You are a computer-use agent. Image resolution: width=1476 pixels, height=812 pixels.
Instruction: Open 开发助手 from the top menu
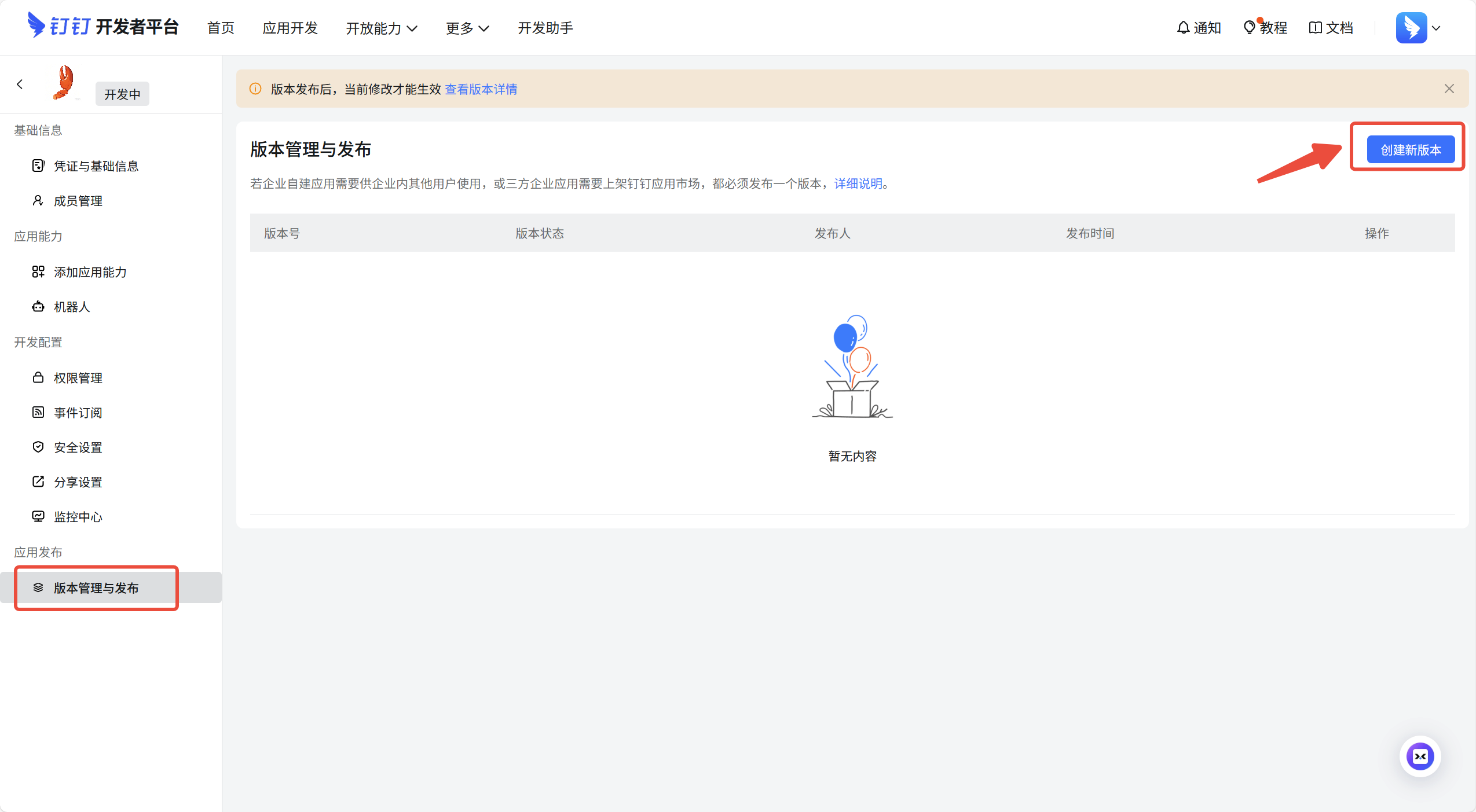click(x=545, y=28)
